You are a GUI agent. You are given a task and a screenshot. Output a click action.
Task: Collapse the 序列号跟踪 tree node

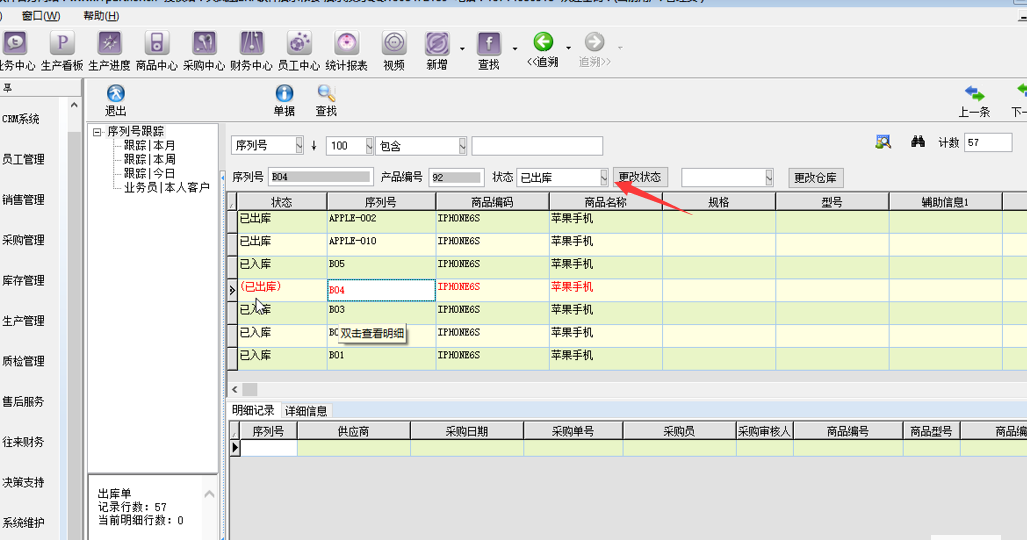[97, 132]
